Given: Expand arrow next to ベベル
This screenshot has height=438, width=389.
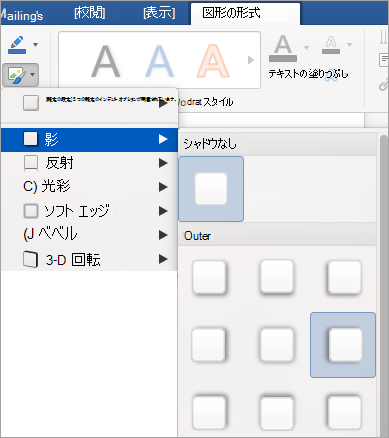Looking at the screenshot, I should pos(163,235).
